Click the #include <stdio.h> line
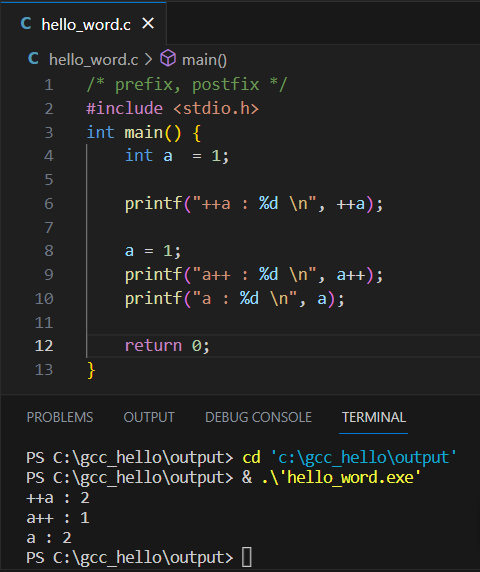 tap(173, 109)
